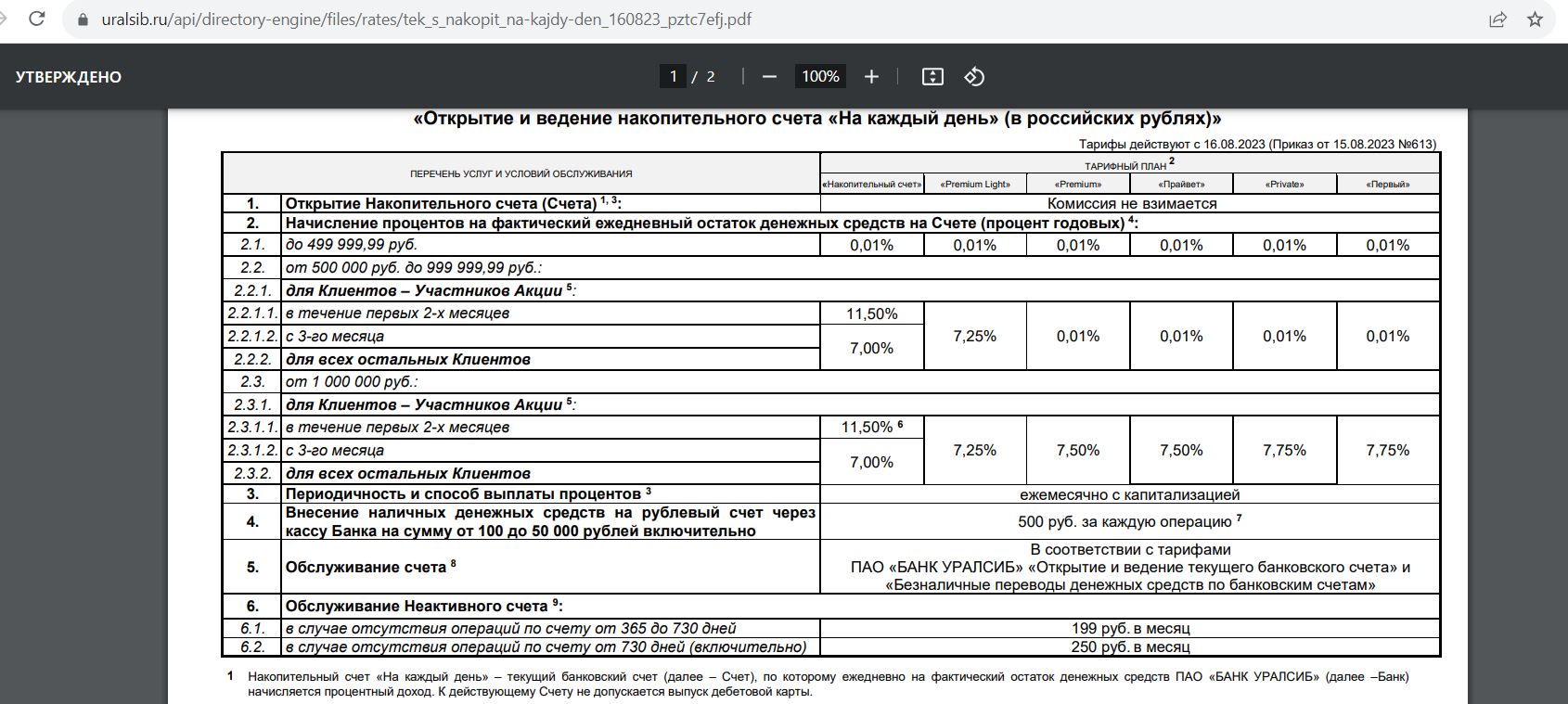This screenshot has width=1568, height=704.
Task: Click the uralsib.ru address bar URL
Action: pyautogui.click(x=427, y=19)
